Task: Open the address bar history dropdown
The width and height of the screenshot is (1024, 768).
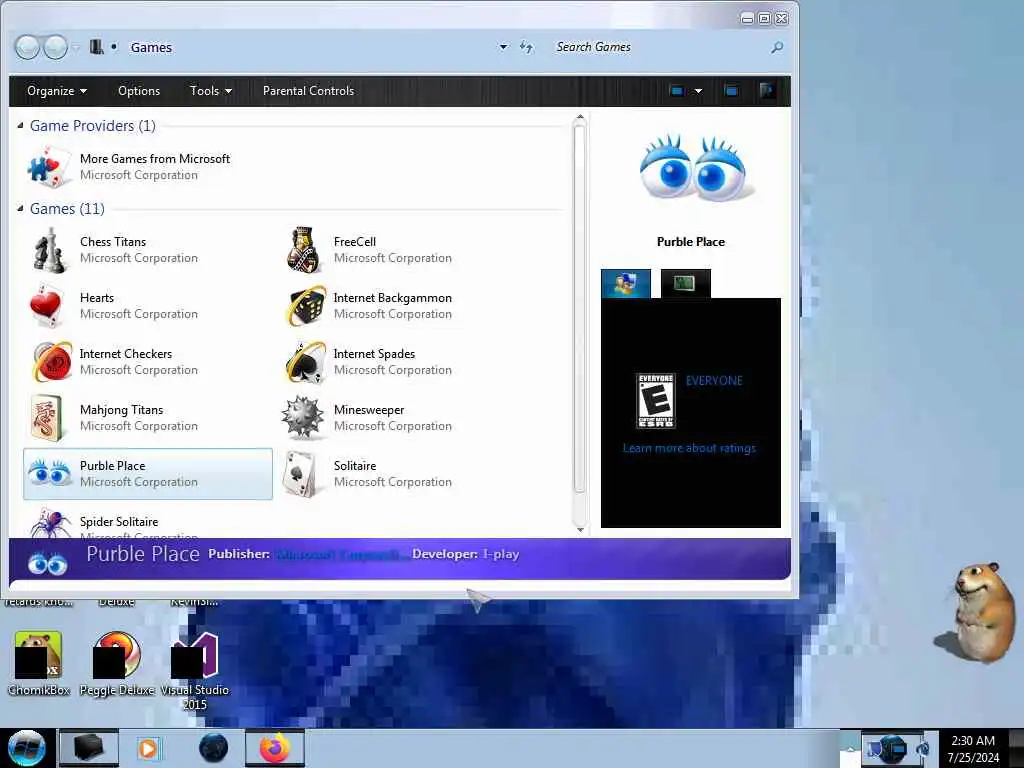Action: (503, 47)
